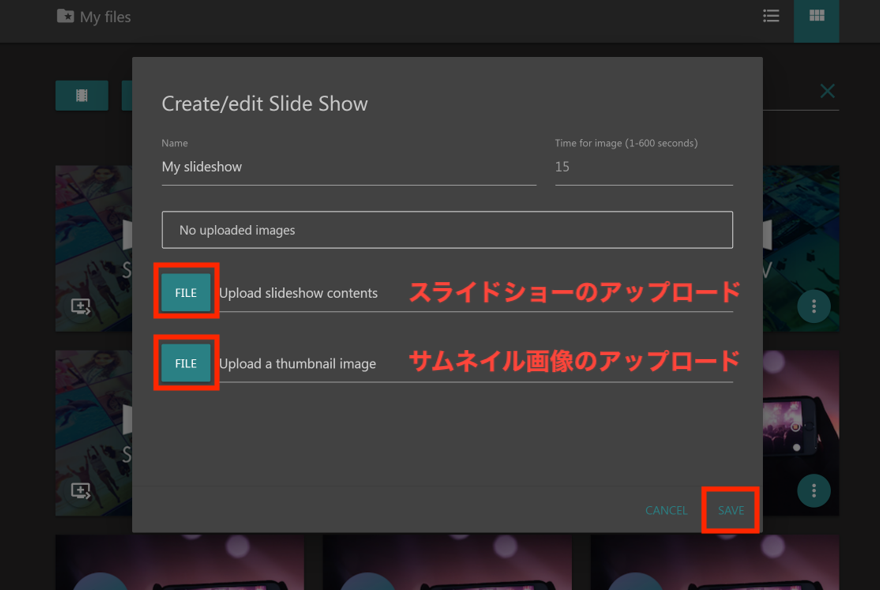This screenshot has height=590, width=880.
Task: Click 'Upload a thumbnail image' label
Action: tap(297, 364)
